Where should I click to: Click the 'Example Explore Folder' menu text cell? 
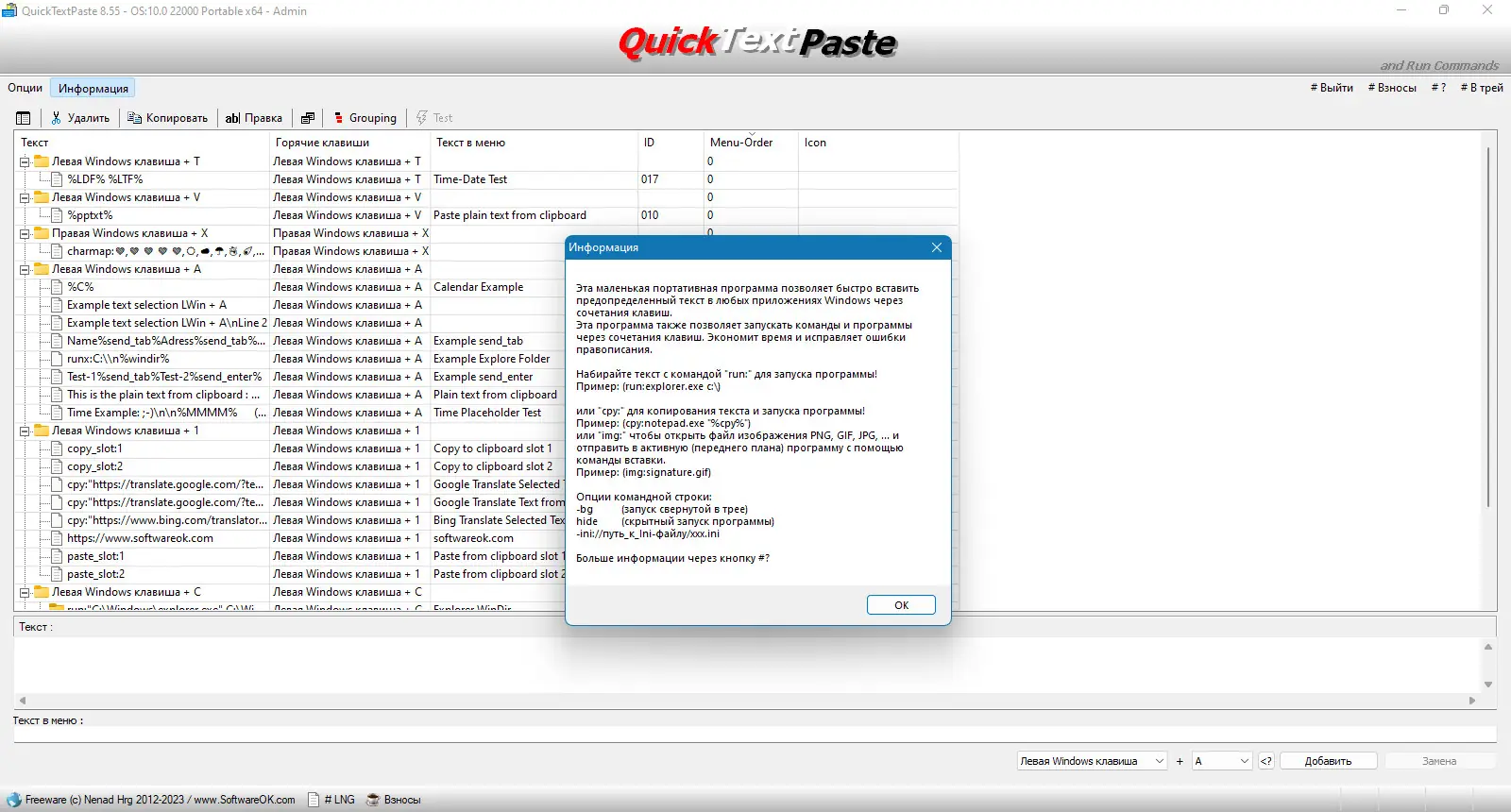[491, 359]
